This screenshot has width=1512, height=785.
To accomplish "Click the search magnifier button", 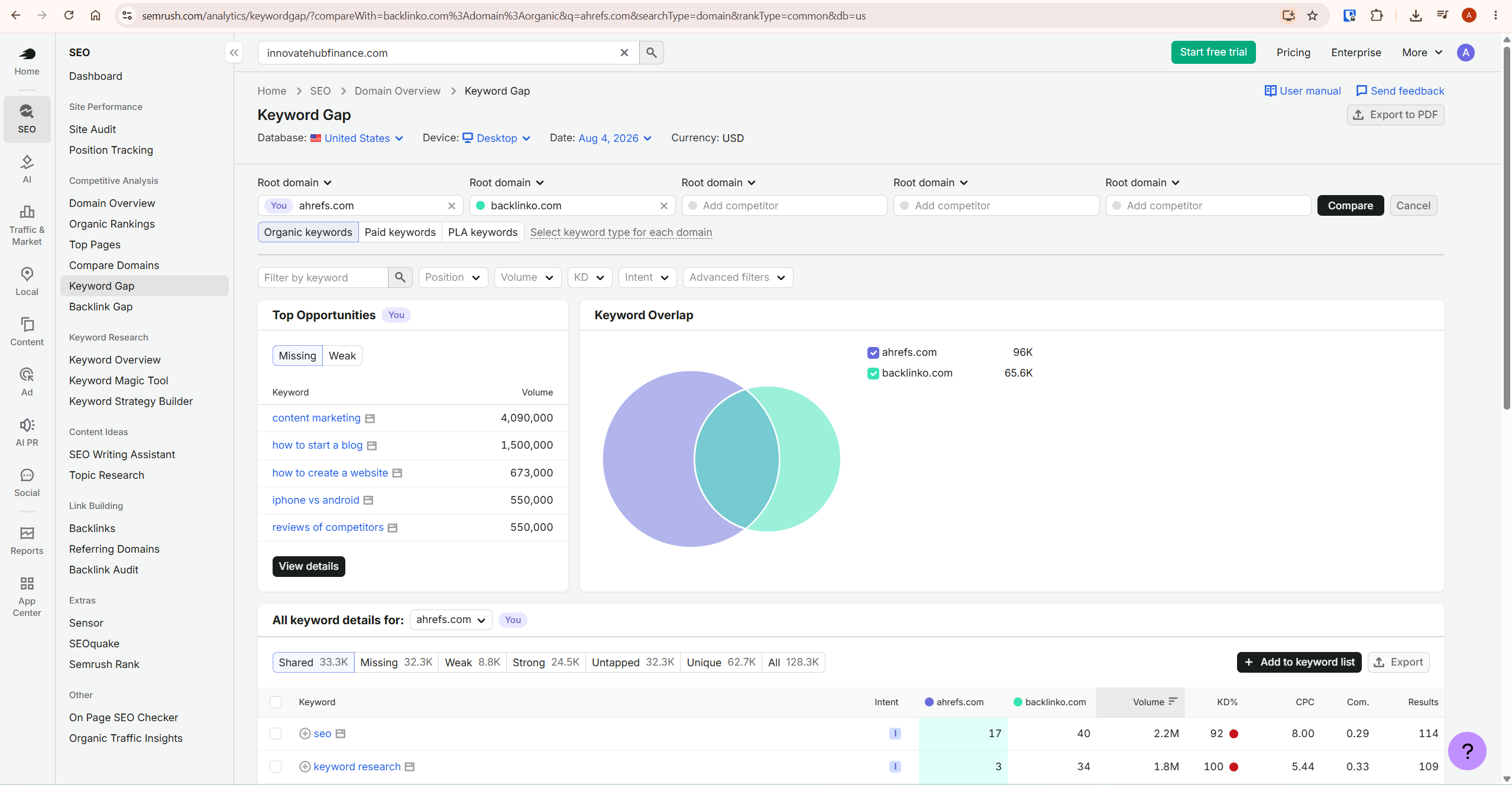I will tap(651, 53).
